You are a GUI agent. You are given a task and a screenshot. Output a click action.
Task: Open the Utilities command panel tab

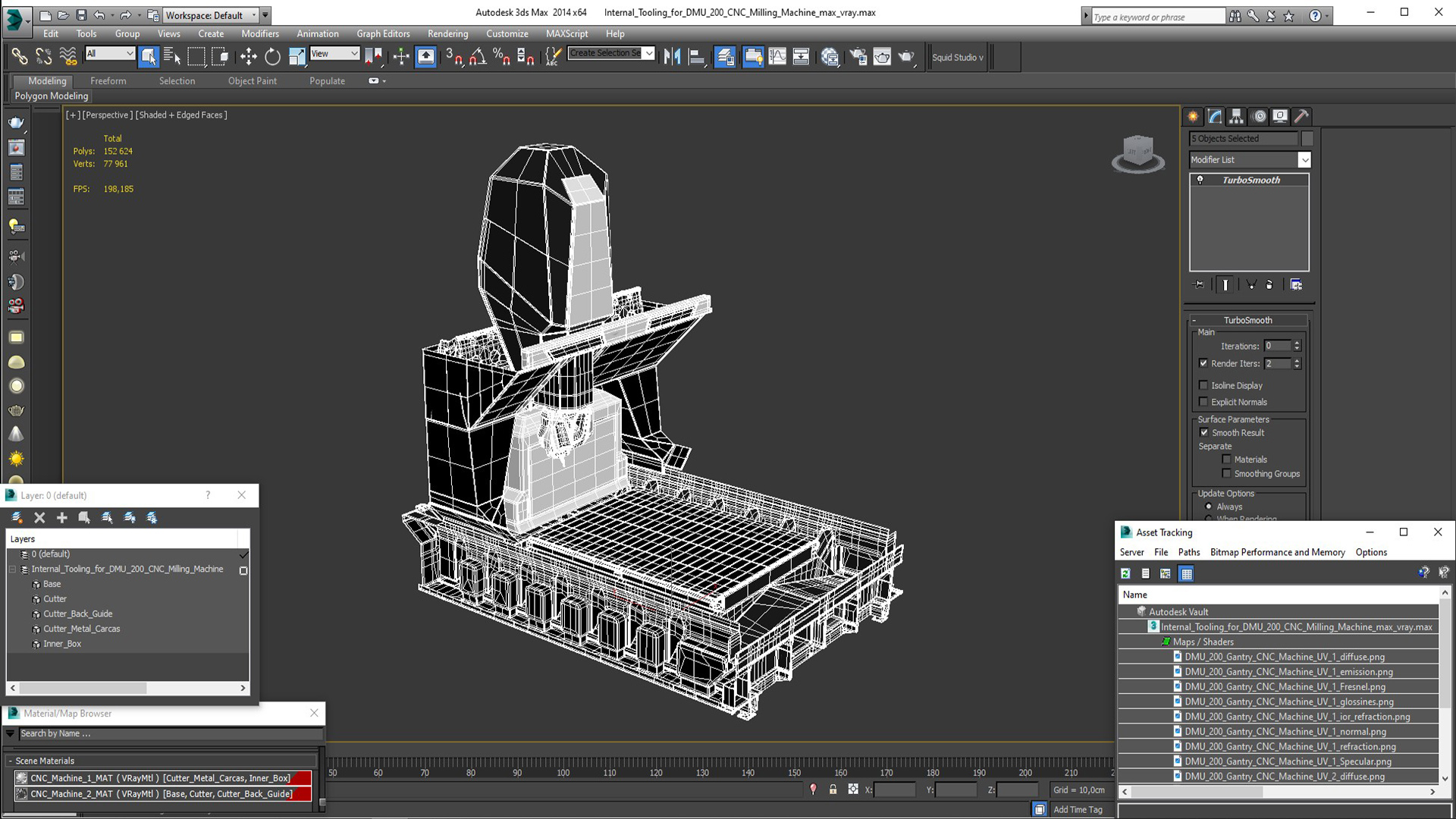(x=1302, y=116)
